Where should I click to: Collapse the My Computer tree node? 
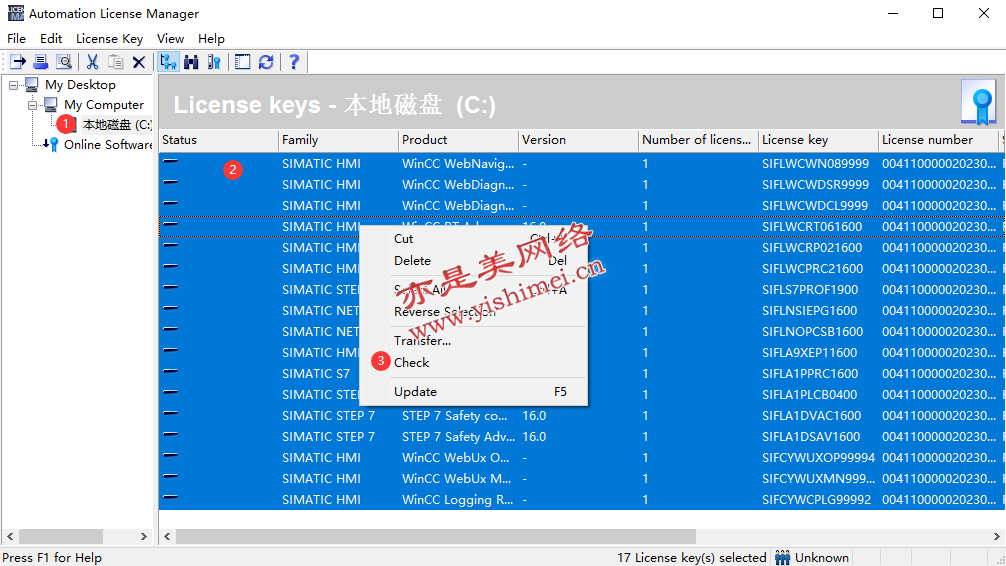(x=32, y=105)
